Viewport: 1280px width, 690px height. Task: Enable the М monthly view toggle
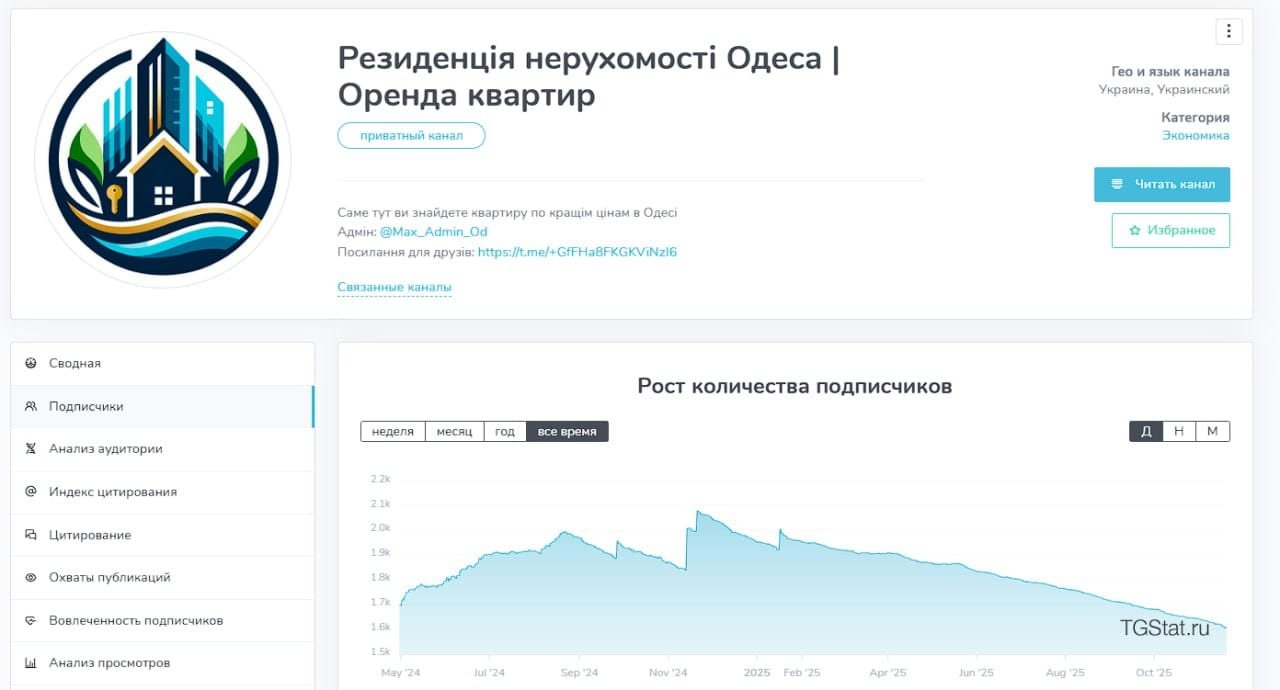click(x=1212, y=431)
